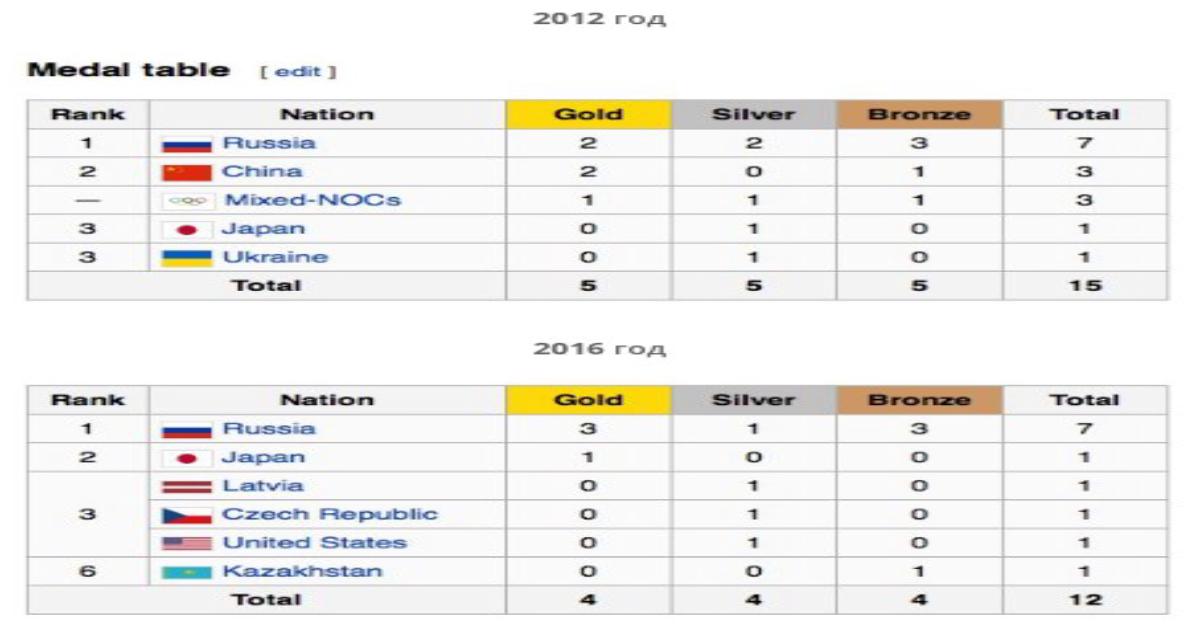Click the Czech Republic flag icon
This screenshot has width=1200, height=630.
[187, 516]
